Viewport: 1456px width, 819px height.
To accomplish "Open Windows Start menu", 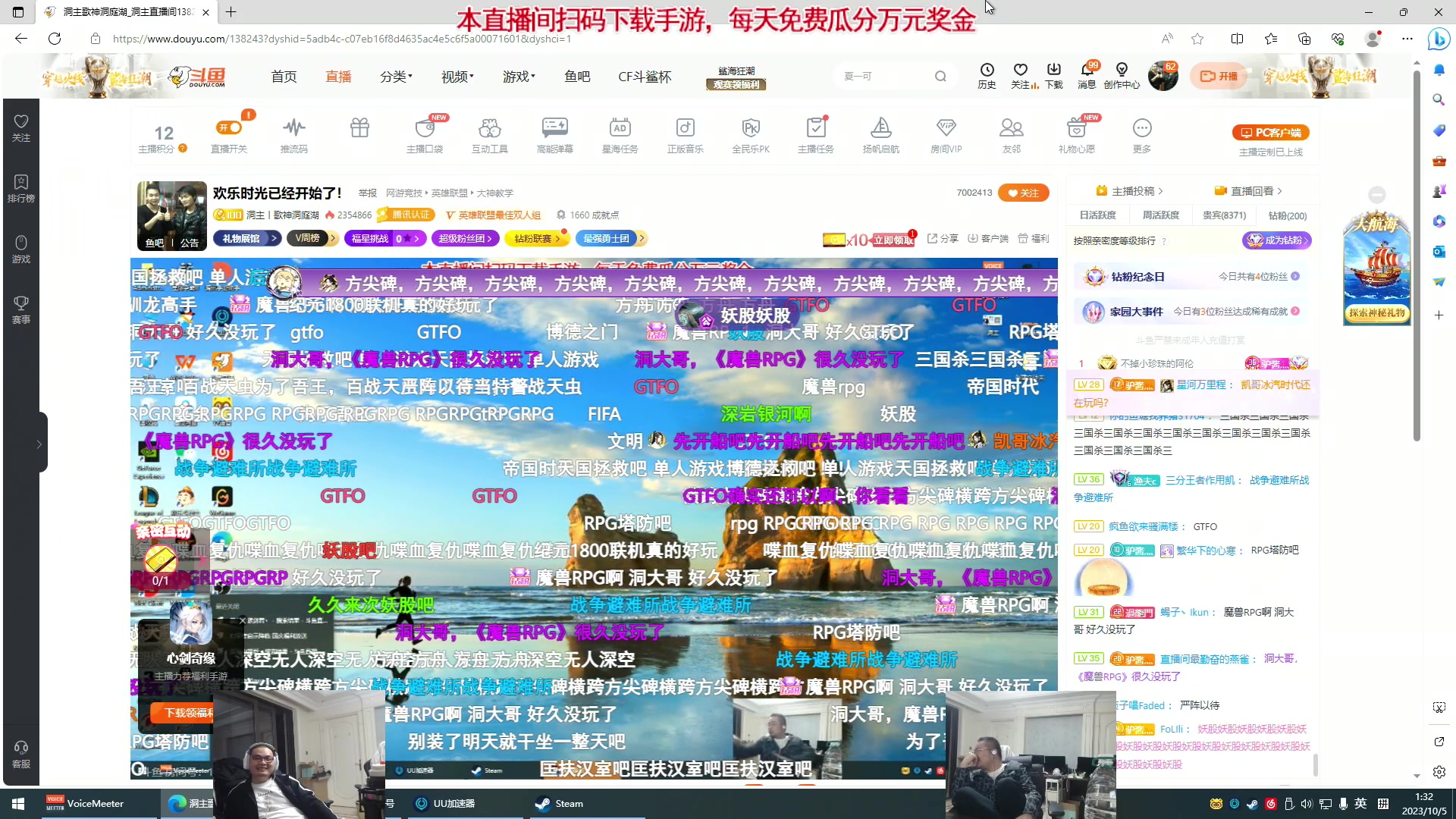I will 18,804.
